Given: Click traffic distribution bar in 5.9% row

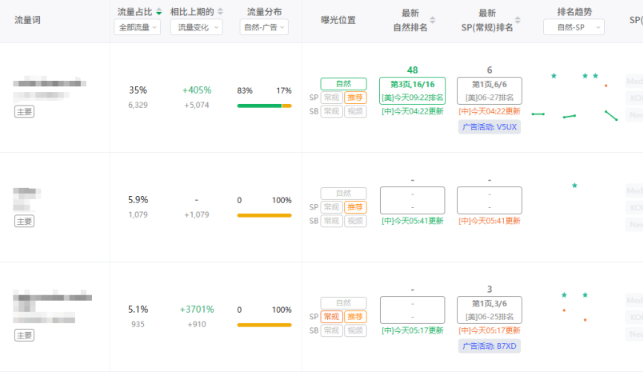Looking at the screenshot, I should (x=264, y=215).
